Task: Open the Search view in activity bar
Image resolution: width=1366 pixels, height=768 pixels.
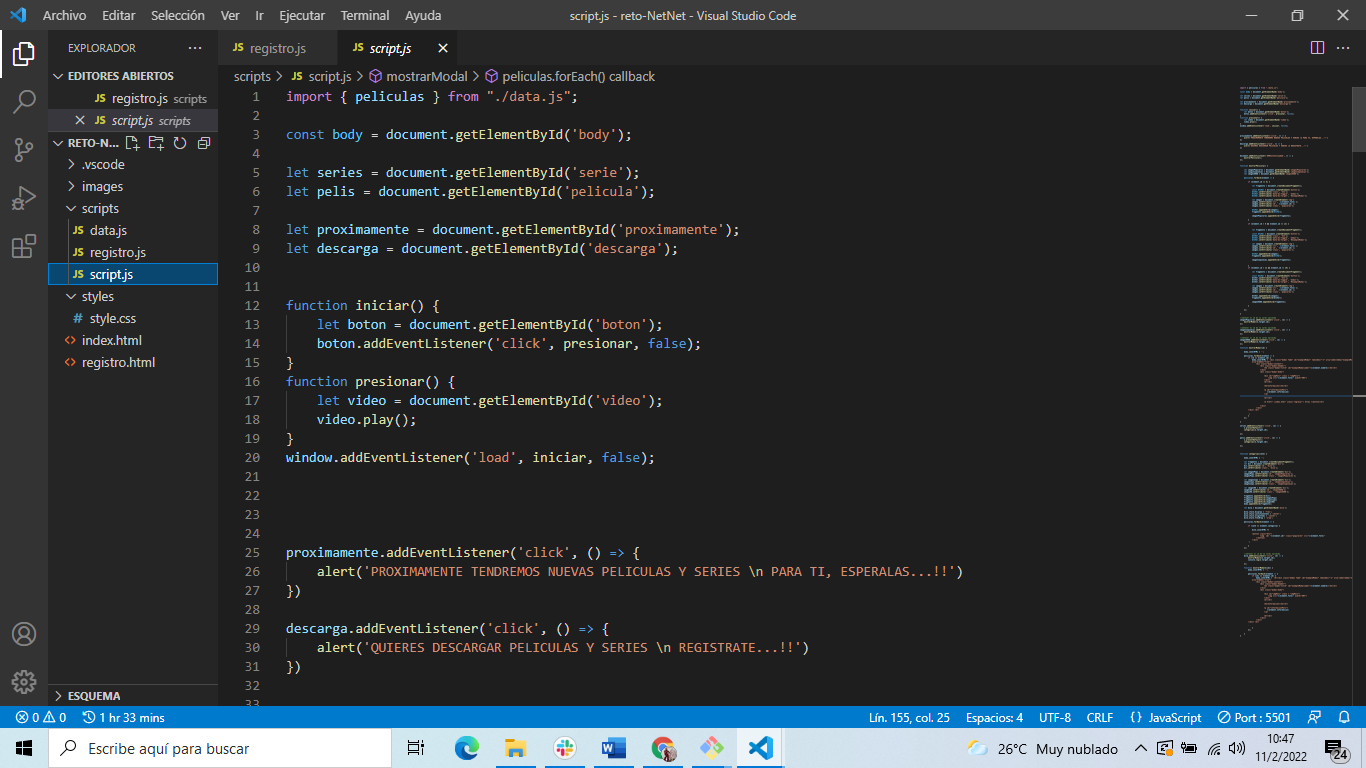Action: [24, 102]
